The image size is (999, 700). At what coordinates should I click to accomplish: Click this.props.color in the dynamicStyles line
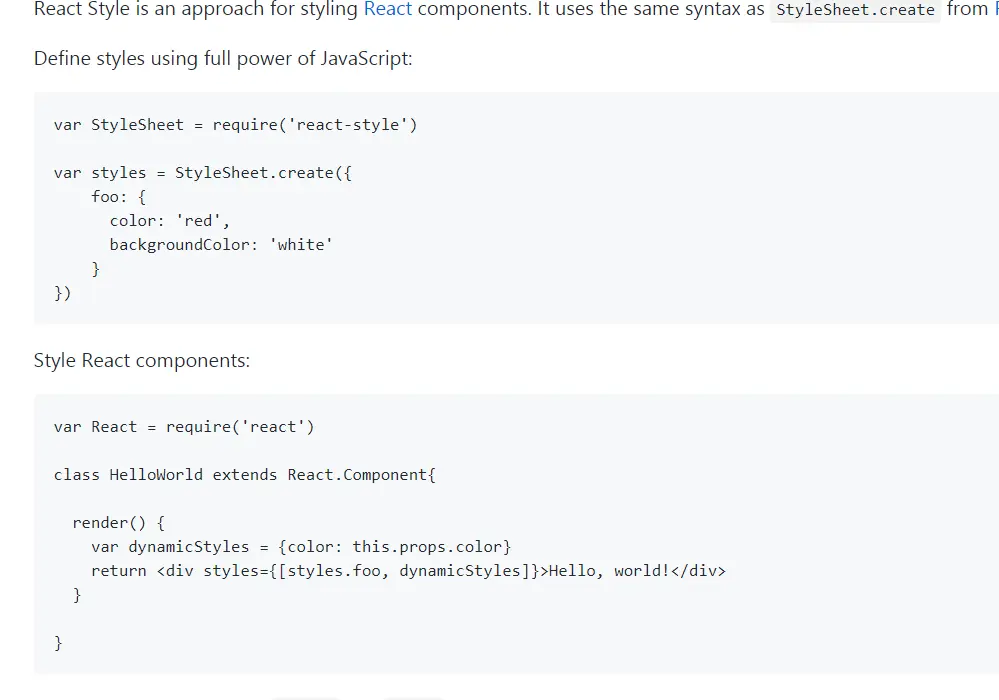pos(427,547)
